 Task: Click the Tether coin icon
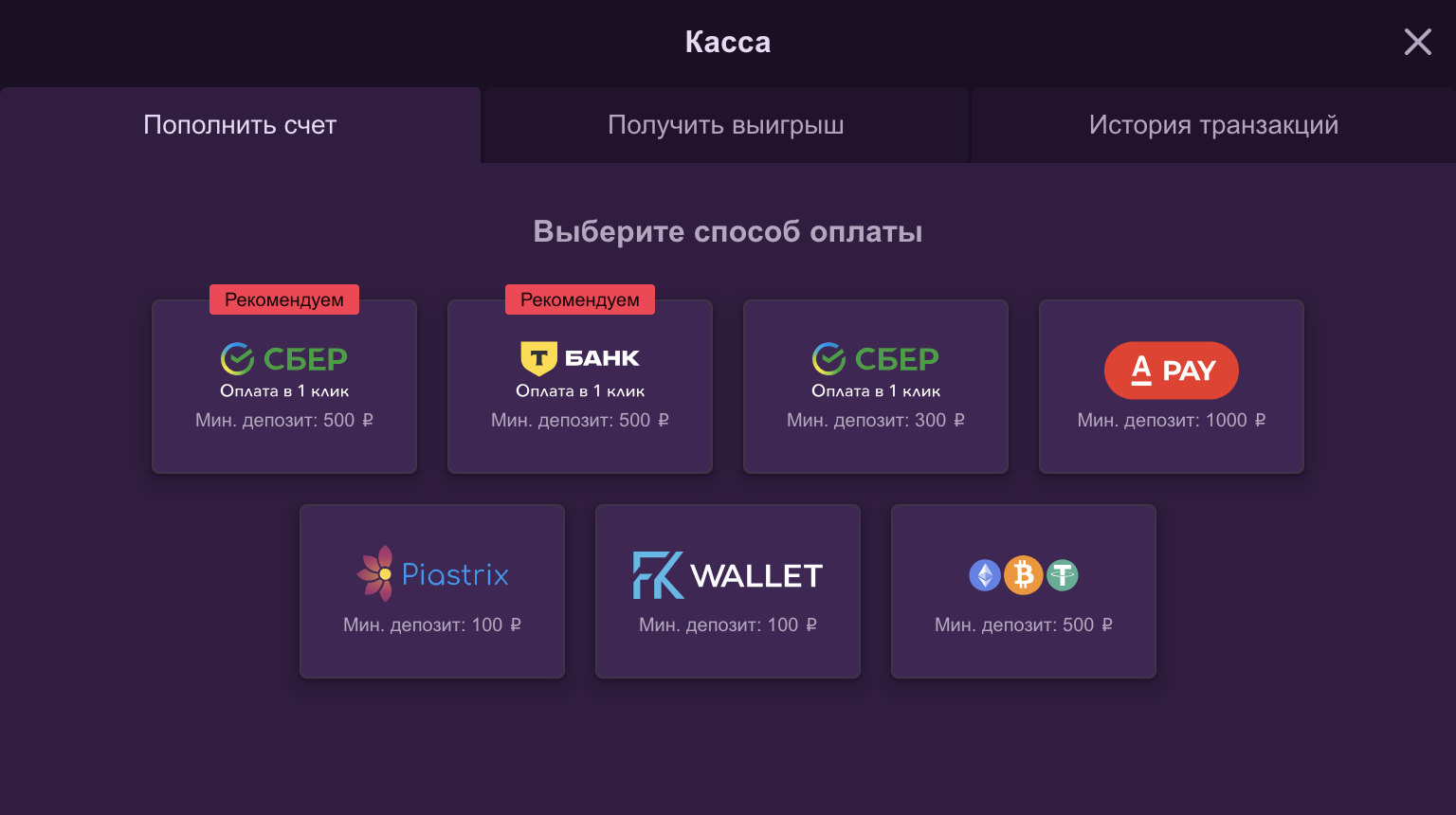coord(1063,575)
